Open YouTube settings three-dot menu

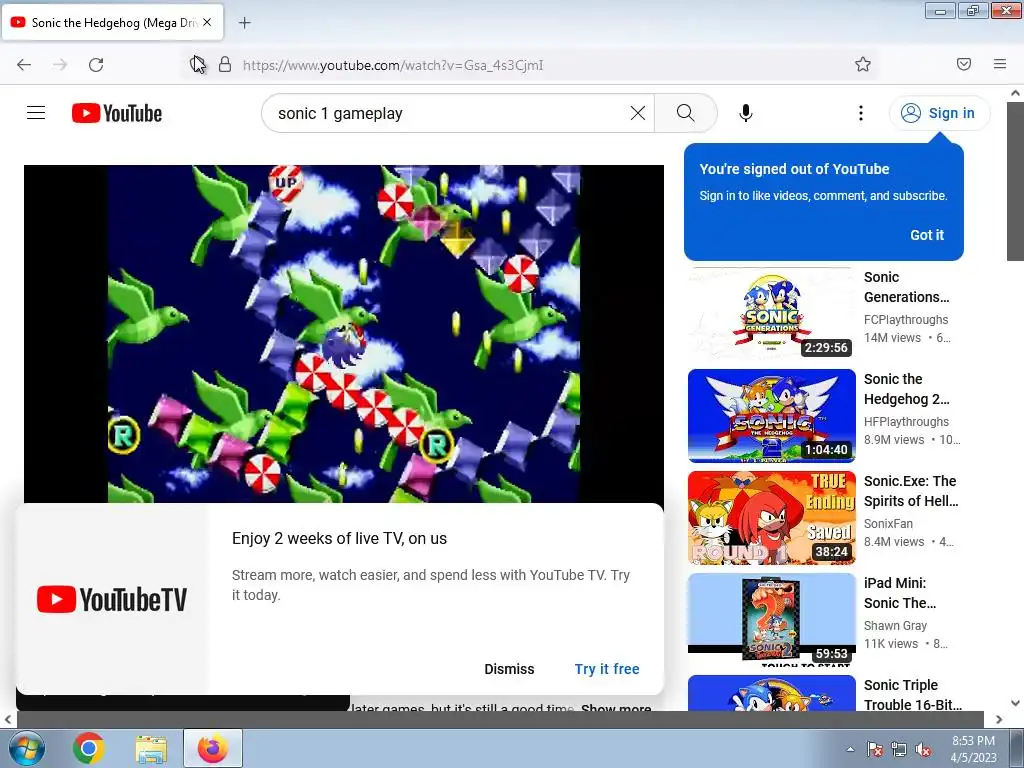tap(861, 113)
